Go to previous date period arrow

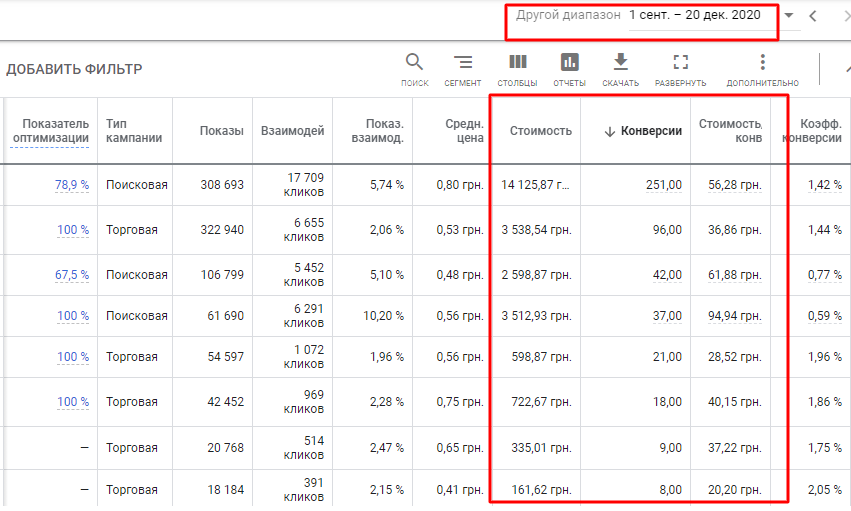[x=812, y=16]
